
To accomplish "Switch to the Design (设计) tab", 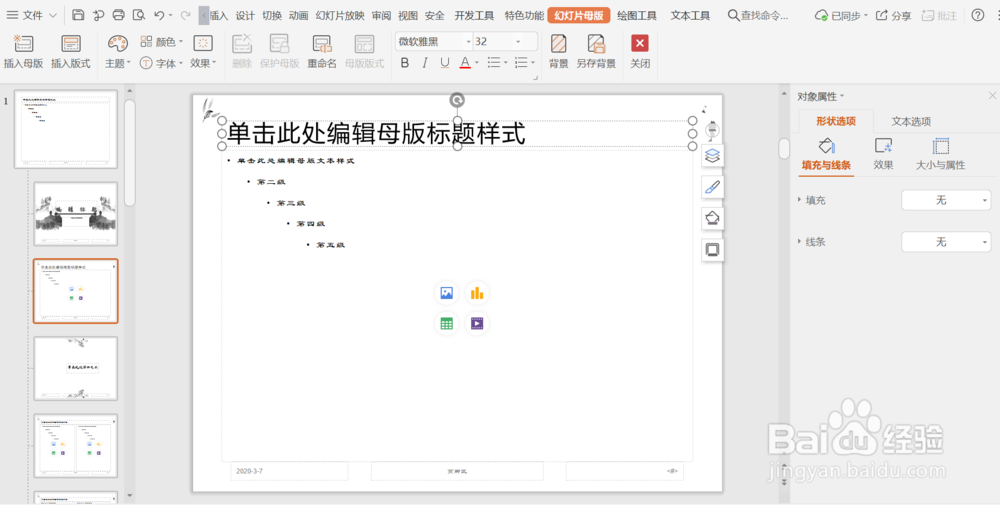I will point(244,15).
